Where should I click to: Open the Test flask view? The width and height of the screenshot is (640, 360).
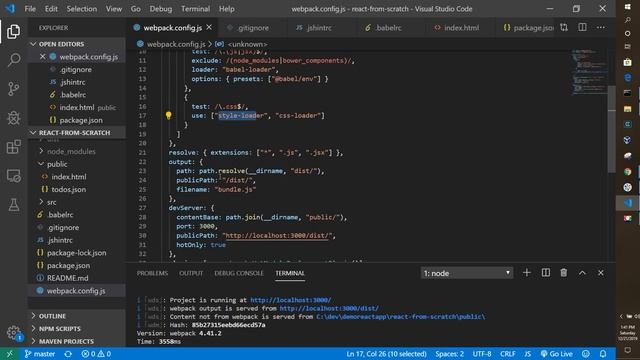tap(13, 205)
